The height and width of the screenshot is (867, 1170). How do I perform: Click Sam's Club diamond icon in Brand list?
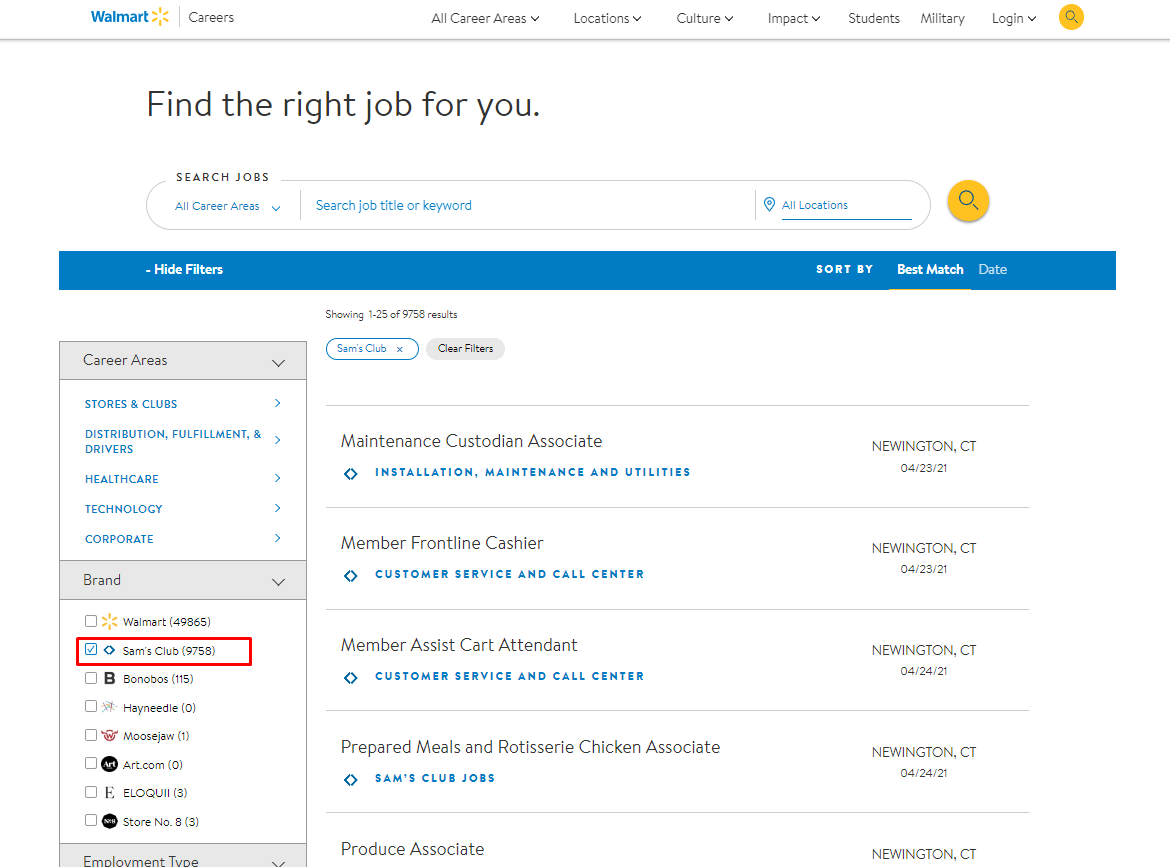coord(110,650)
